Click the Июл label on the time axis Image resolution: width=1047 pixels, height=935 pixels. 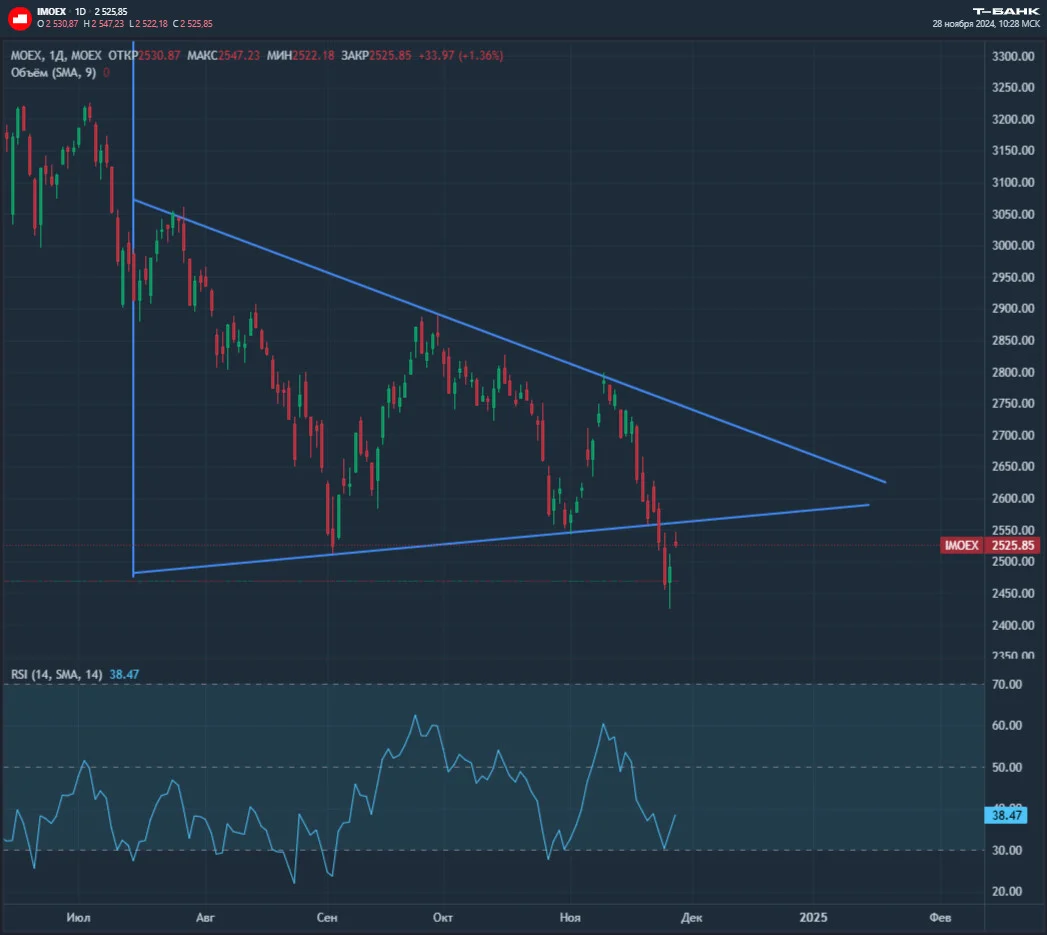point(78,918)
